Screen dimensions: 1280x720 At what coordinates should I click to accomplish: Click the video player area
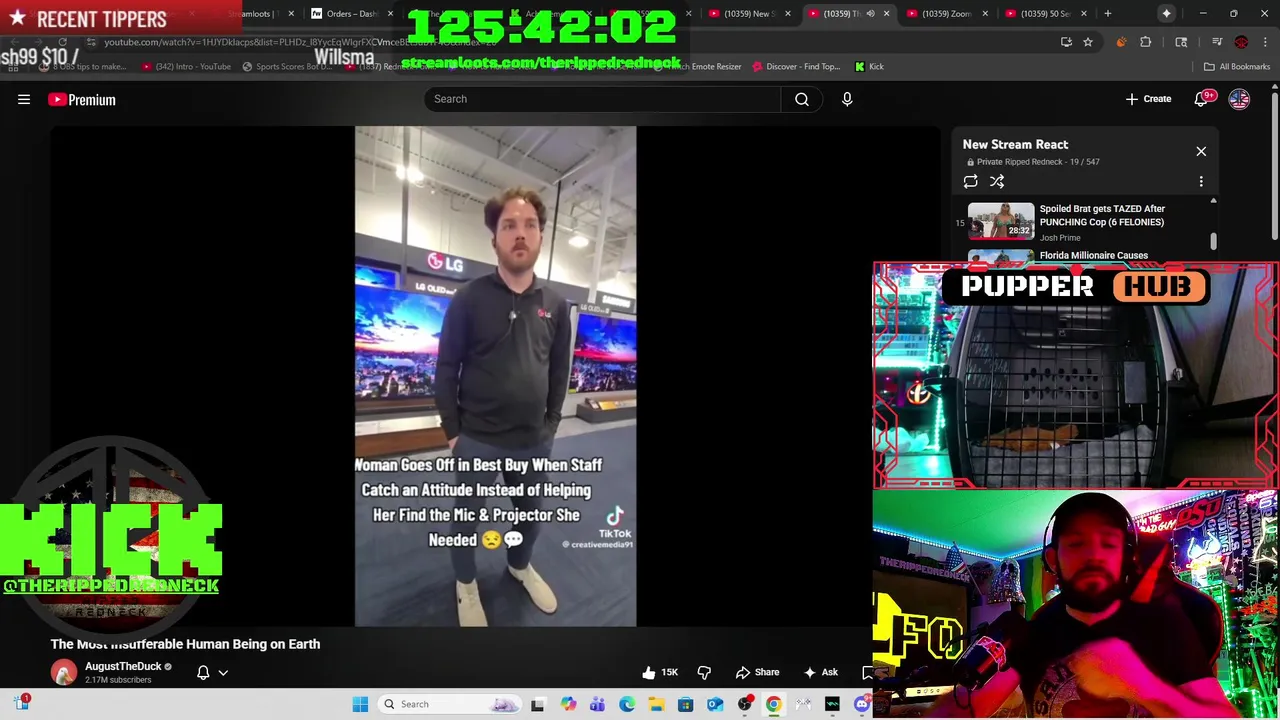[x=495, y=376]
